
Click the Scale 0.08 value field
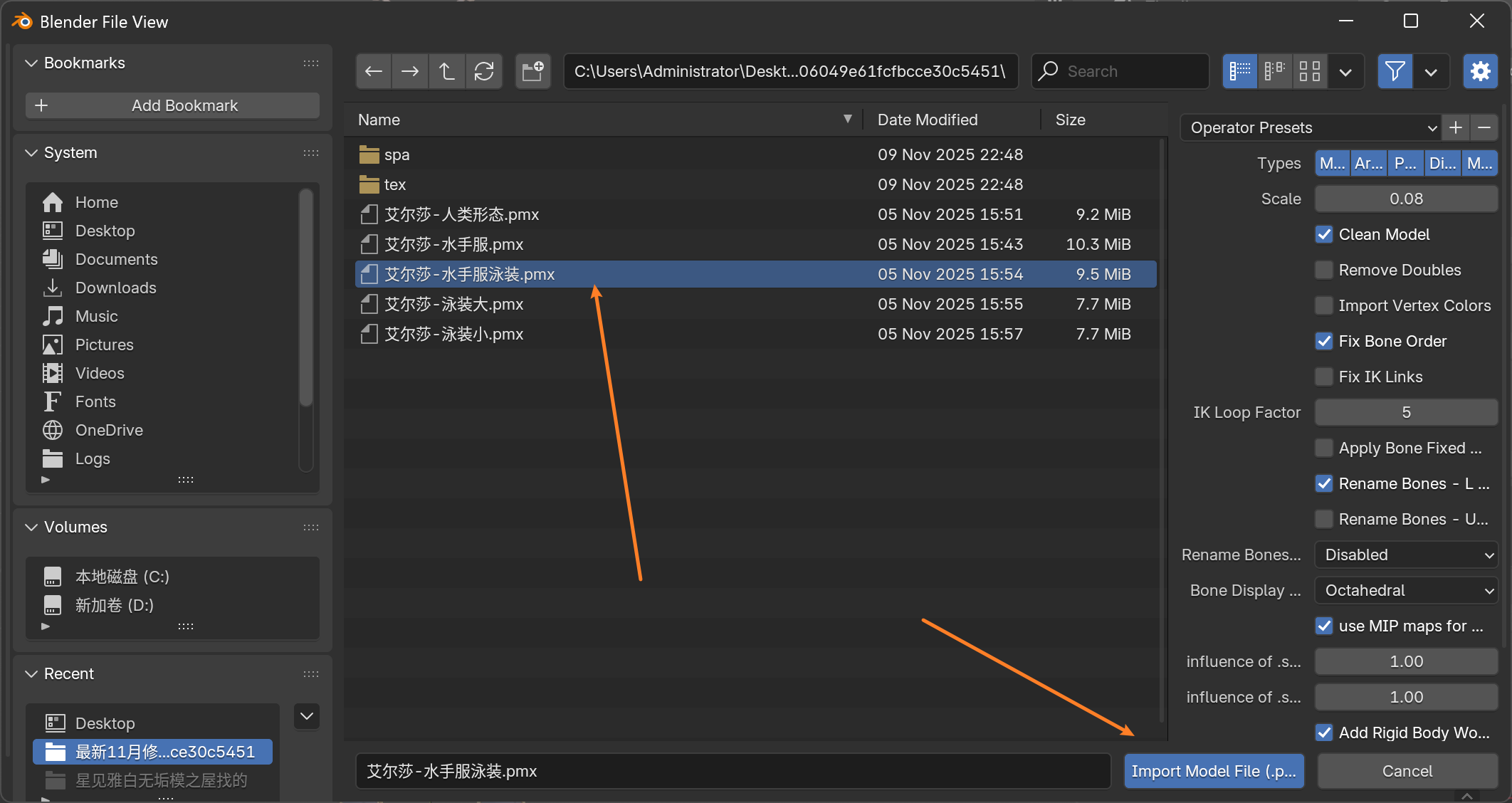tap(1406, 199)
